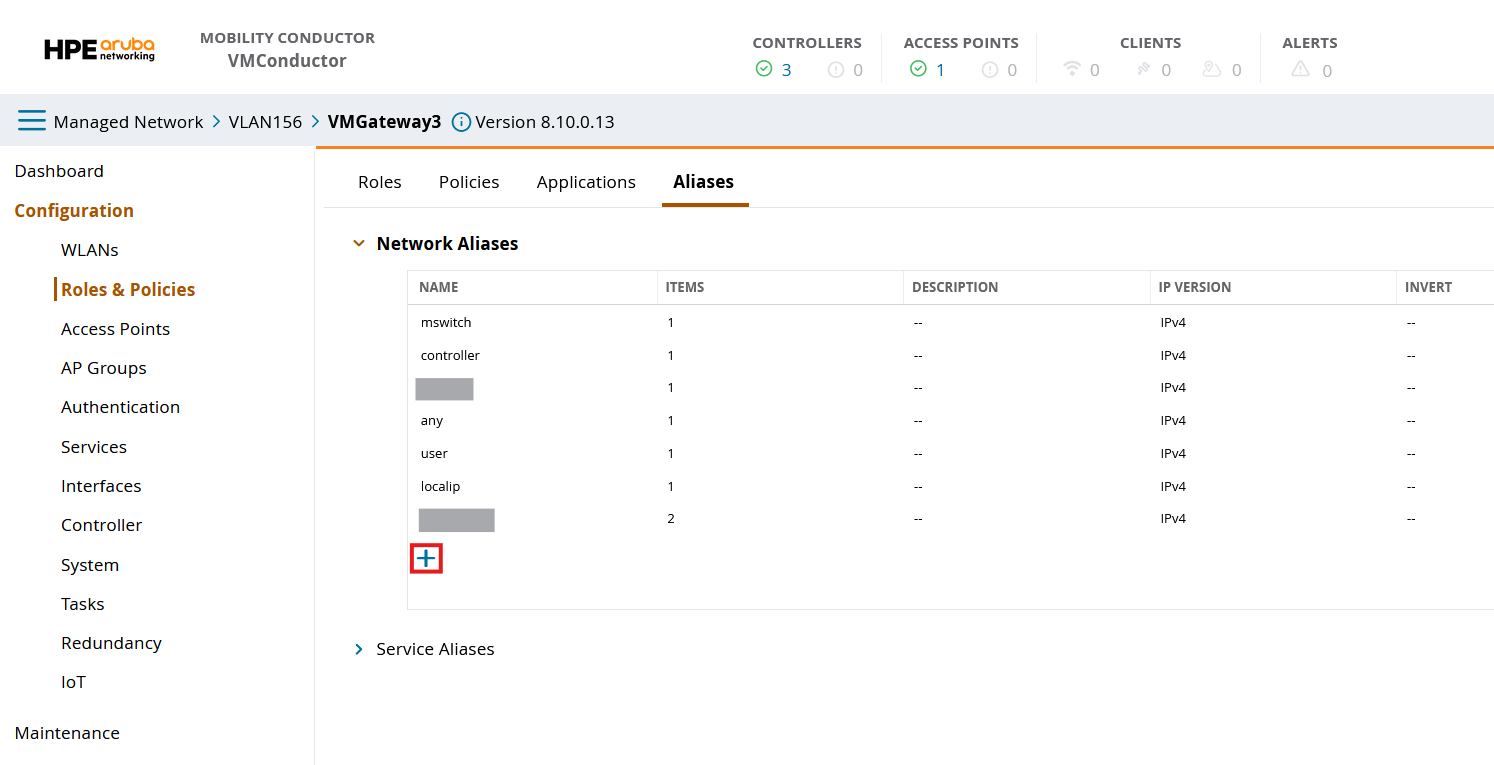Viewport: 1494px width, 765px height.
Task: Click the HPE Aruba Networking logo
Action: pyautogui.click(x=100, y=50)
